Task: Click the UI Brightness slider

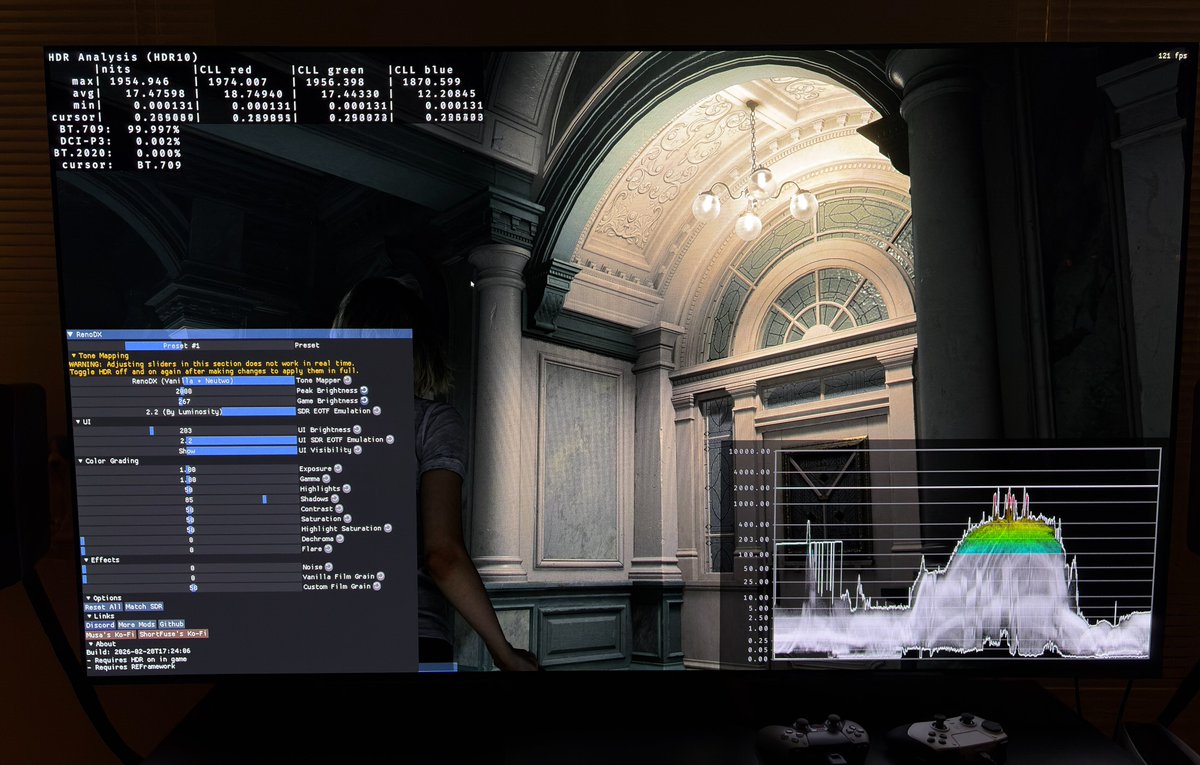Action: tap(186, 430)
